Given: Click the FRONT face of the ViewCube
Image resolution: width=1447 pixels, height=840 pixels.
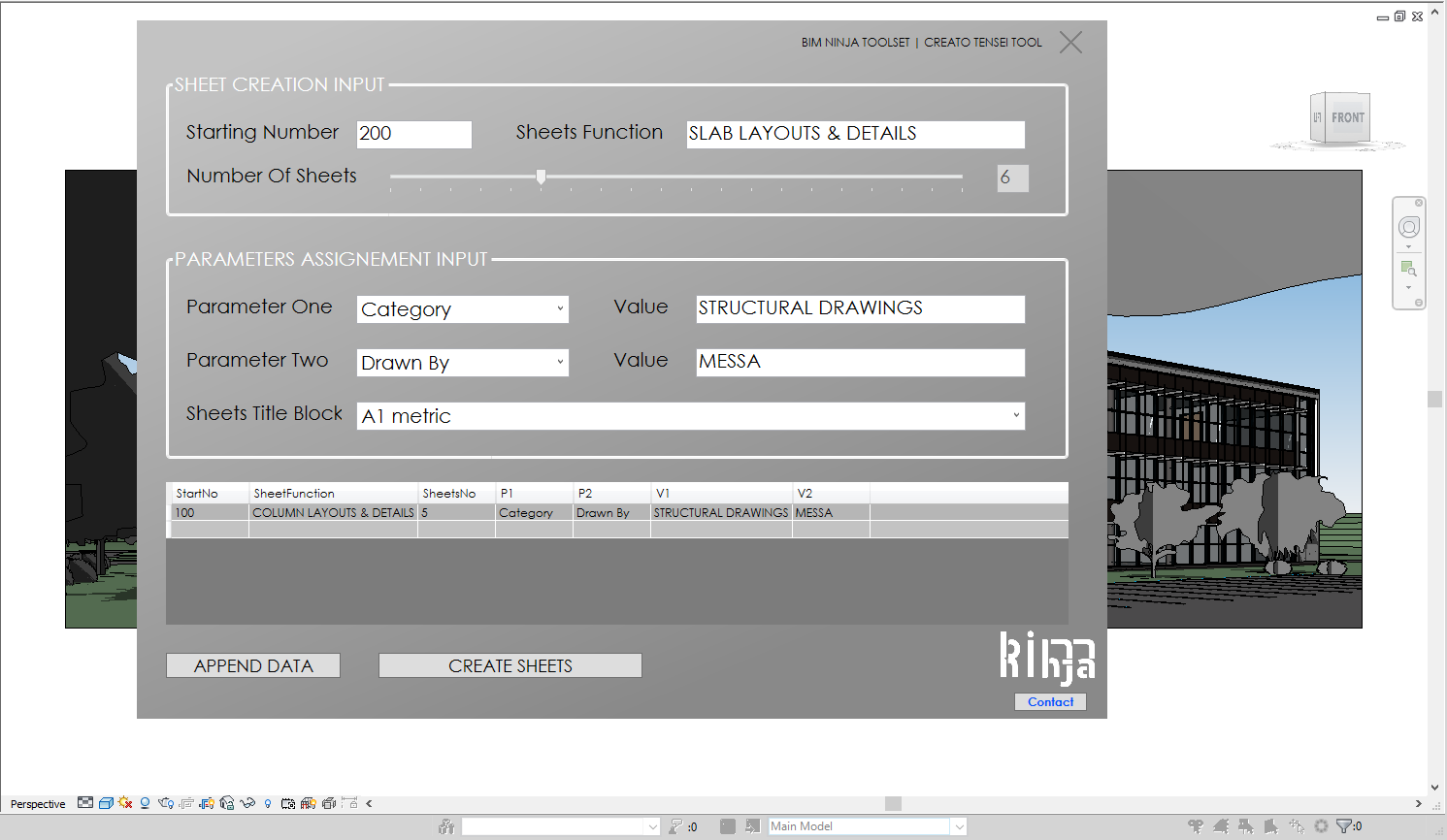Looking at the screenshot, I should tap(1347, 118).
